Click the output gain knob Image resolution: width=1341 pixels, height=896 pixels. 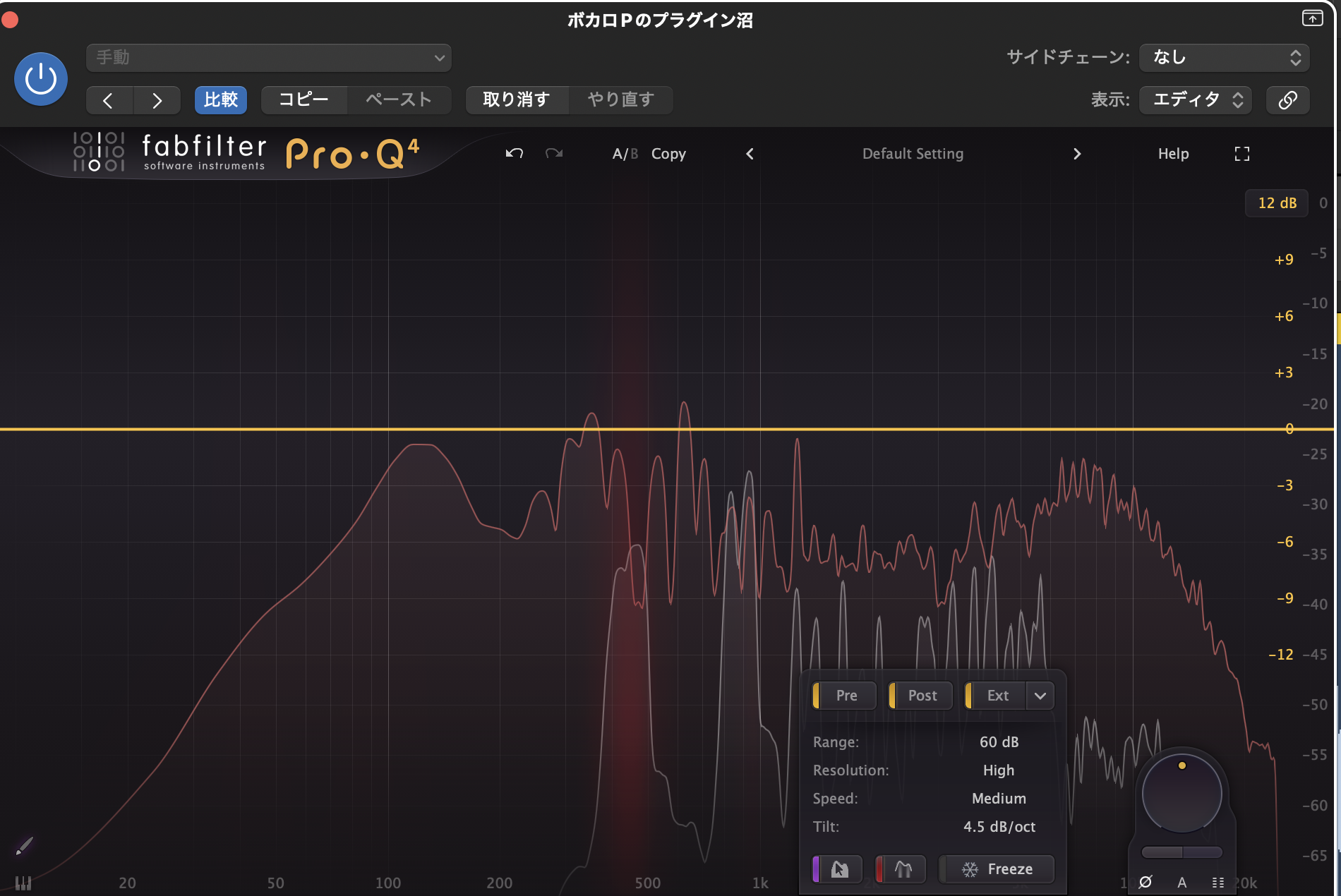tap(1182, 792)
